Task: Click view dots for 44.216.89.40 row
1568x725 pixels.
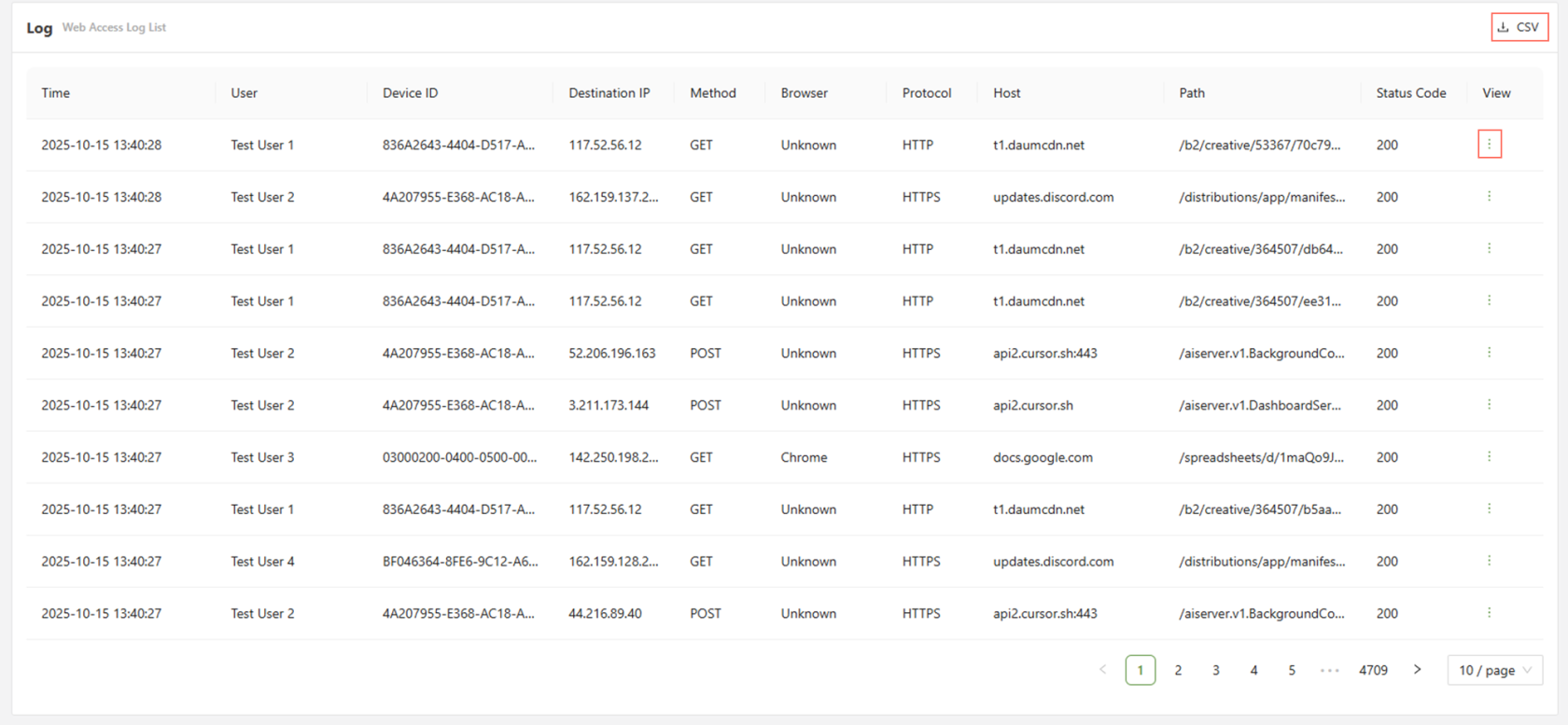Action: [x=1489, y=613]
